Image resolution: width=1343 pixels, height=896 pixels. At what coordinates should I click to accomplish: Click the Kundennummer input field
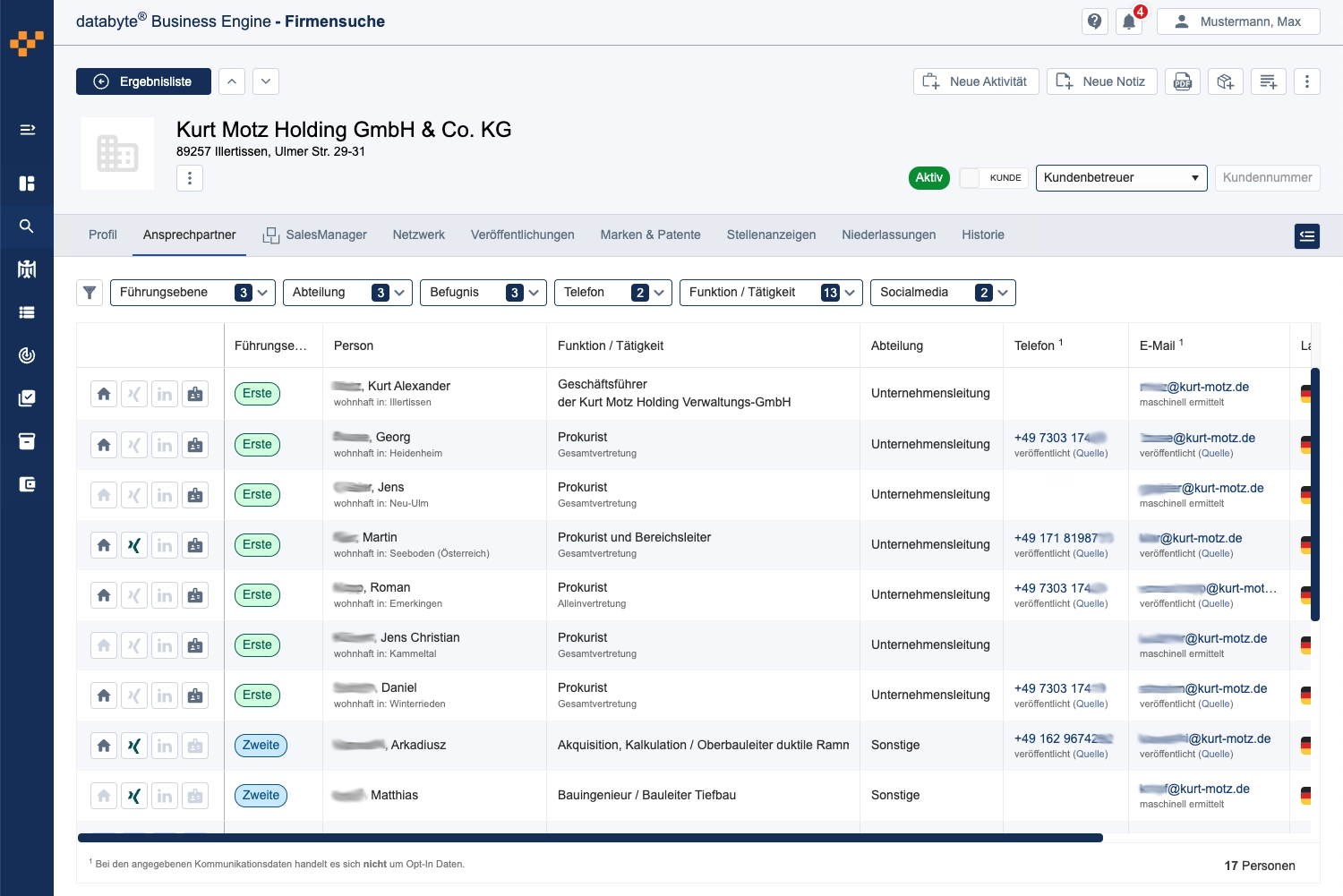(x=1267, y=178)
